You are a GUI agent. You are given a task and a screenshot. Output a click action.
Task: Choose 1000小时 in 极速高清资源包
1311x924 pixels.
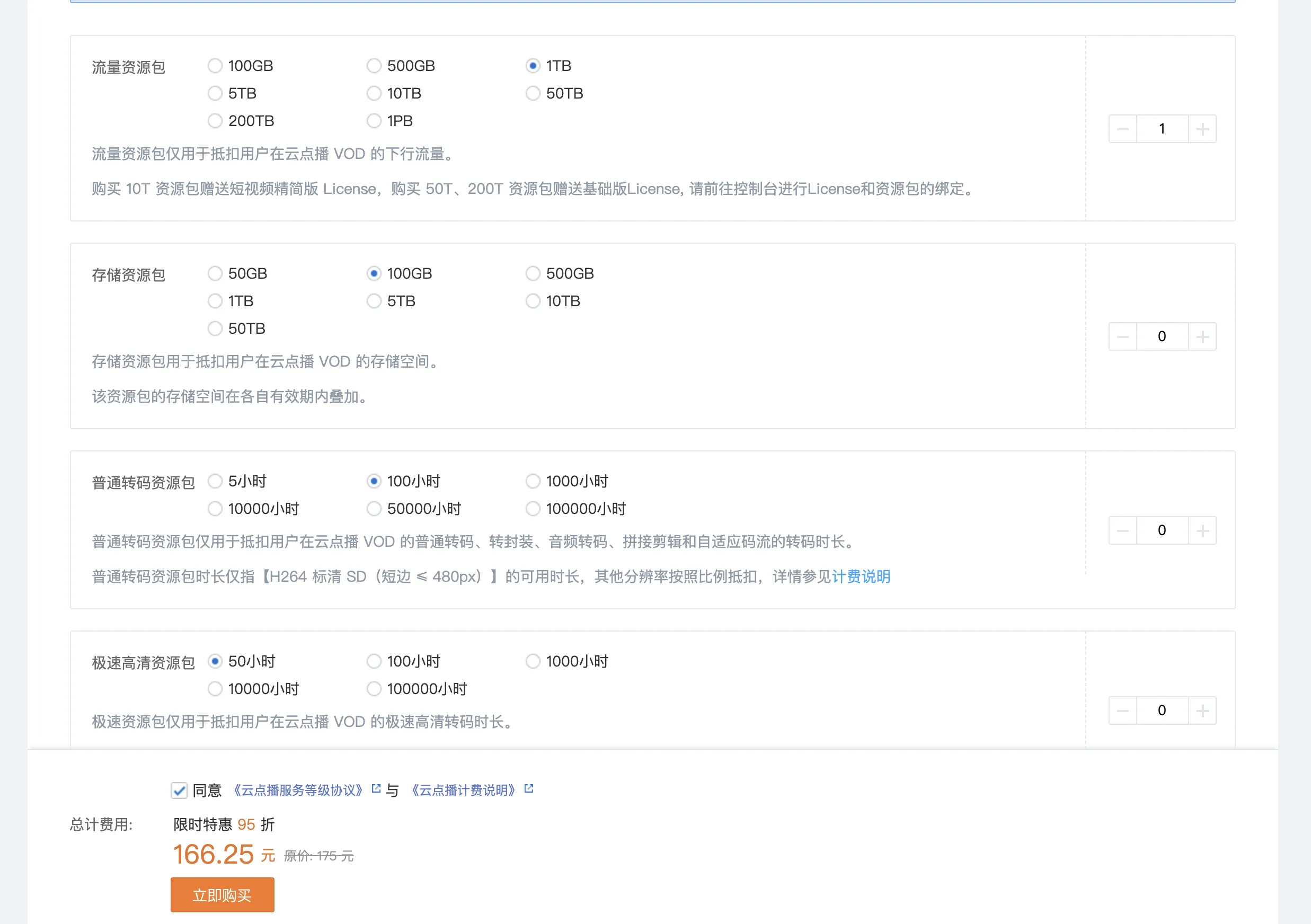[533, 662]
